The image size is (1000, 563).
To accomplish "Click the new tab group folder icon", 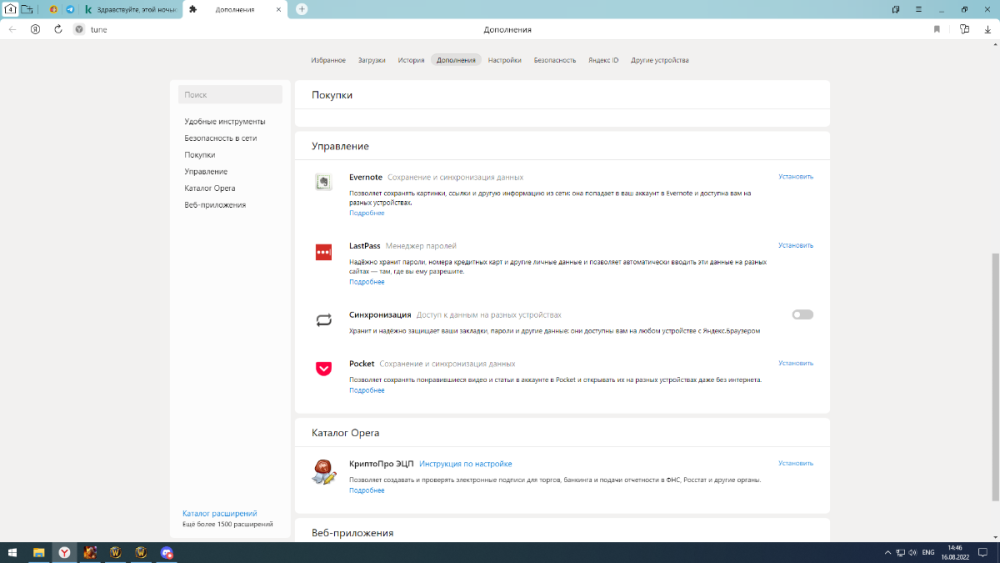I will [x=27, y=9].
